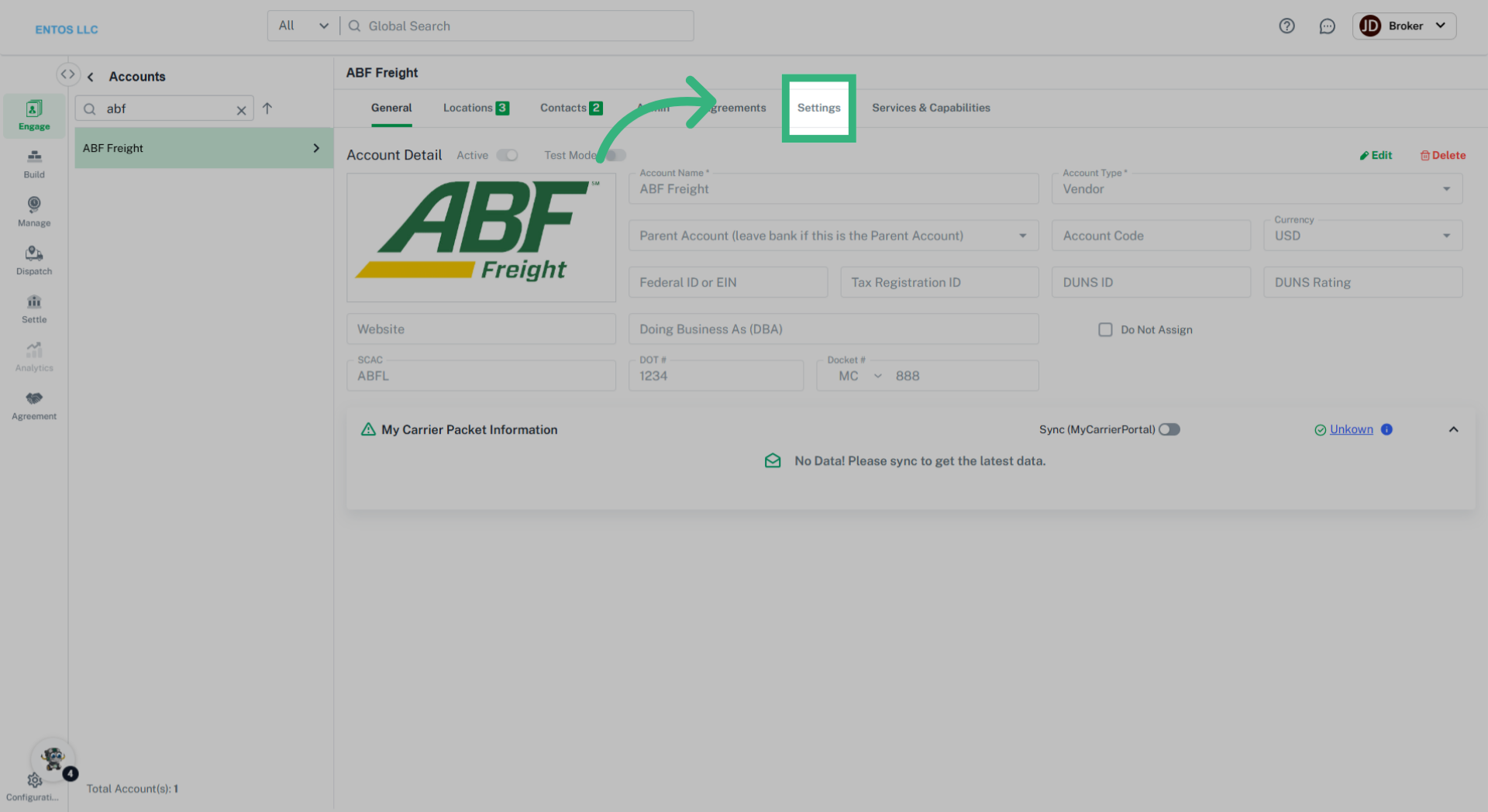Switch to the Contacts tab
The height and width of the screenshot is (812, 1488).
pyautogui.click(x=571, y=108)
